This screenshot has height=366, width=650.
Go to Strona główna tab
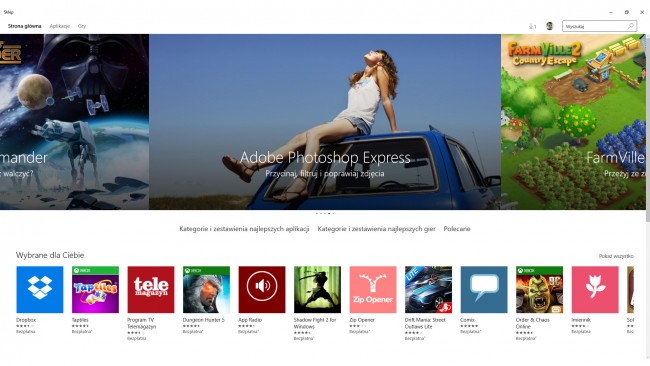tap(25, 26)
